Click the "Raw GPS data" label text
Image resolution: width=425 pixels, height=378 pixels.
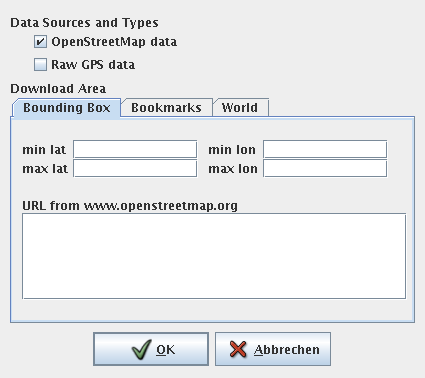(x=93, y=64)
